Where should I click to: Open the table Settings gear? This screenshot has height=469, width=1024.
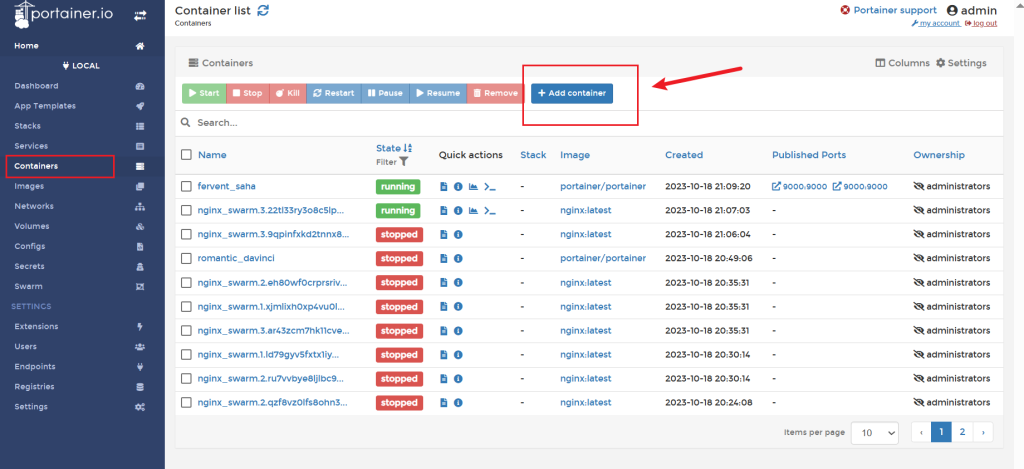[961, 63]
